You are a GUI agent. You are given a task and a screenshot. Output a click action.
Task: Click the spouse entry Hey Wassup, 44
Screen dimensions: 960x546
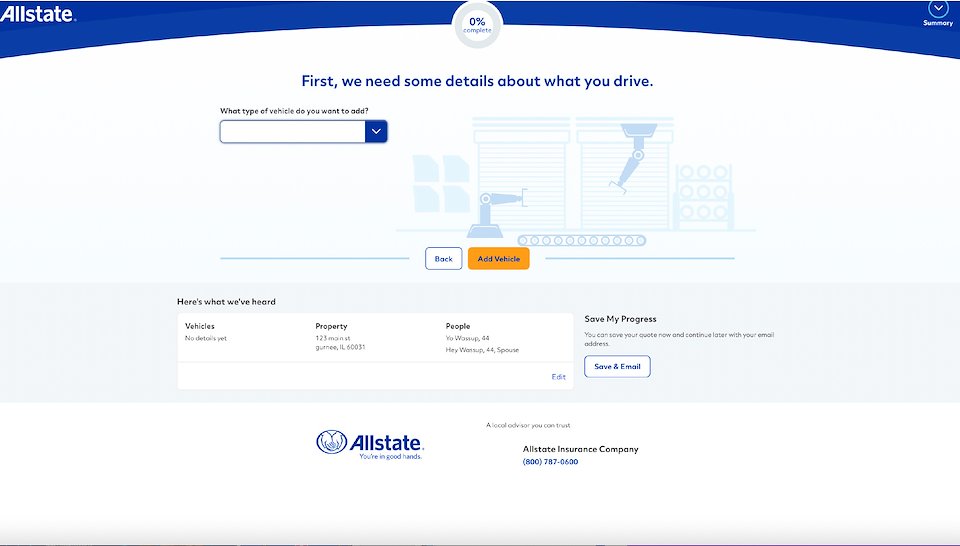pyautogui.click(x=482, y=350)
